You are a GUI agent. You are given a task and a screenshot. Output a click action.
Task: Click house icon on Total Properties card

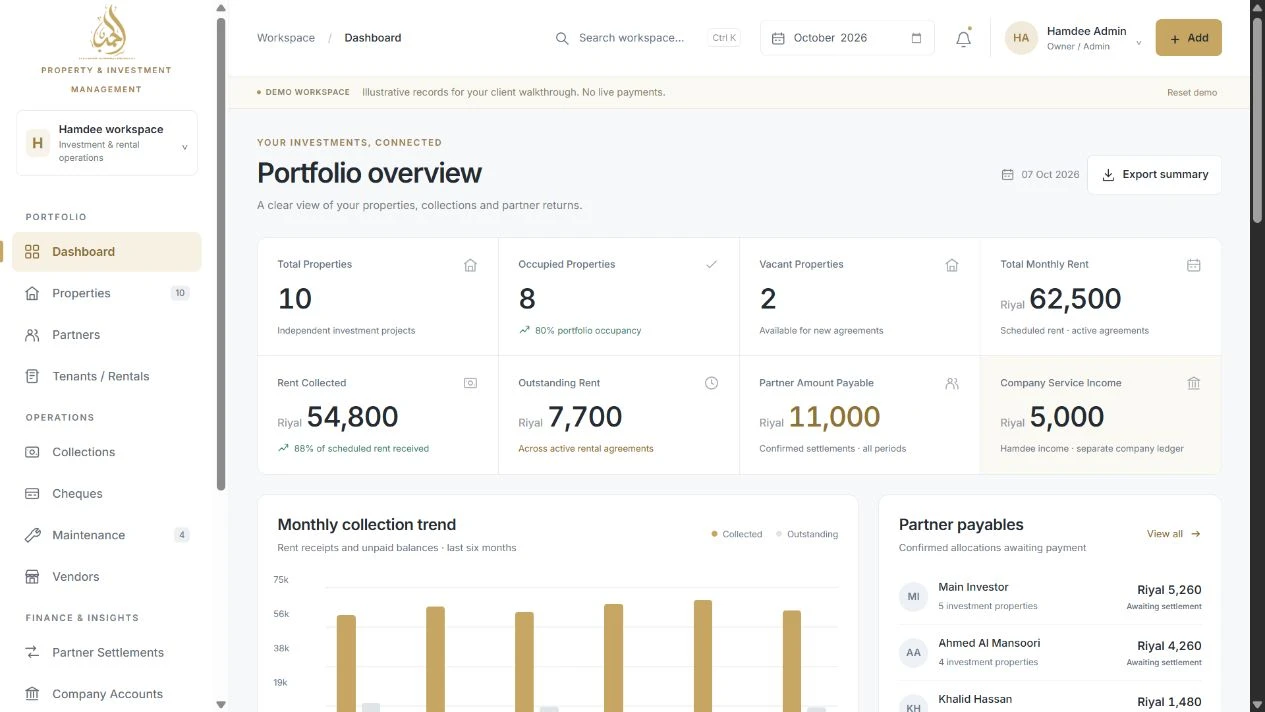[x=470, y=265]
